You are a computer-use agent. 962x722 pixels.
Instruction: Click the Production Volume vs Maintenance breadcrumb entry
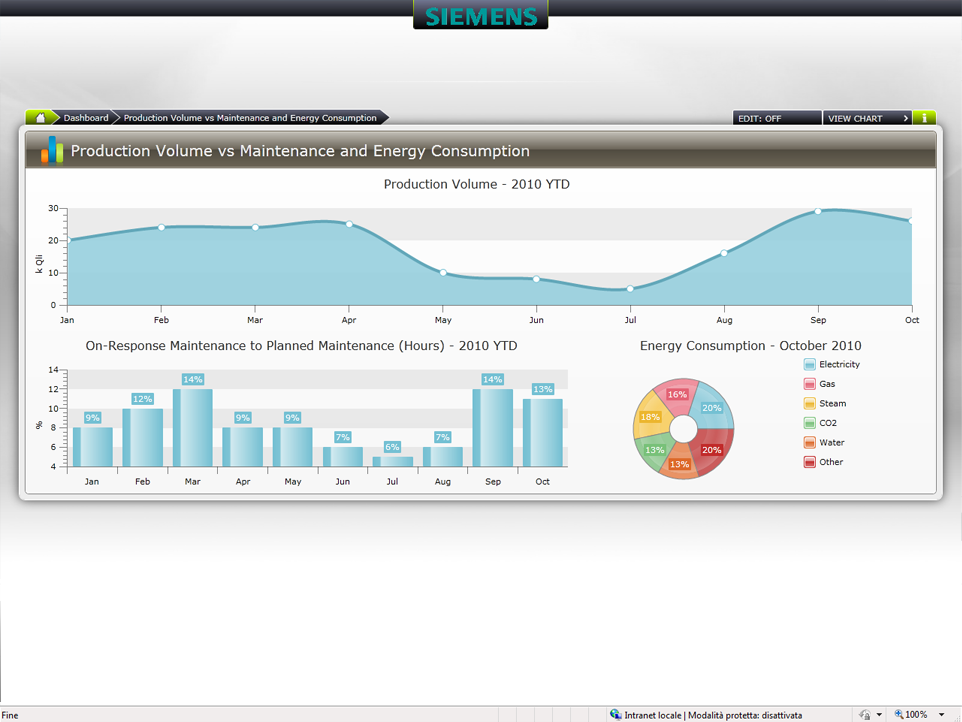pos(250,117)
